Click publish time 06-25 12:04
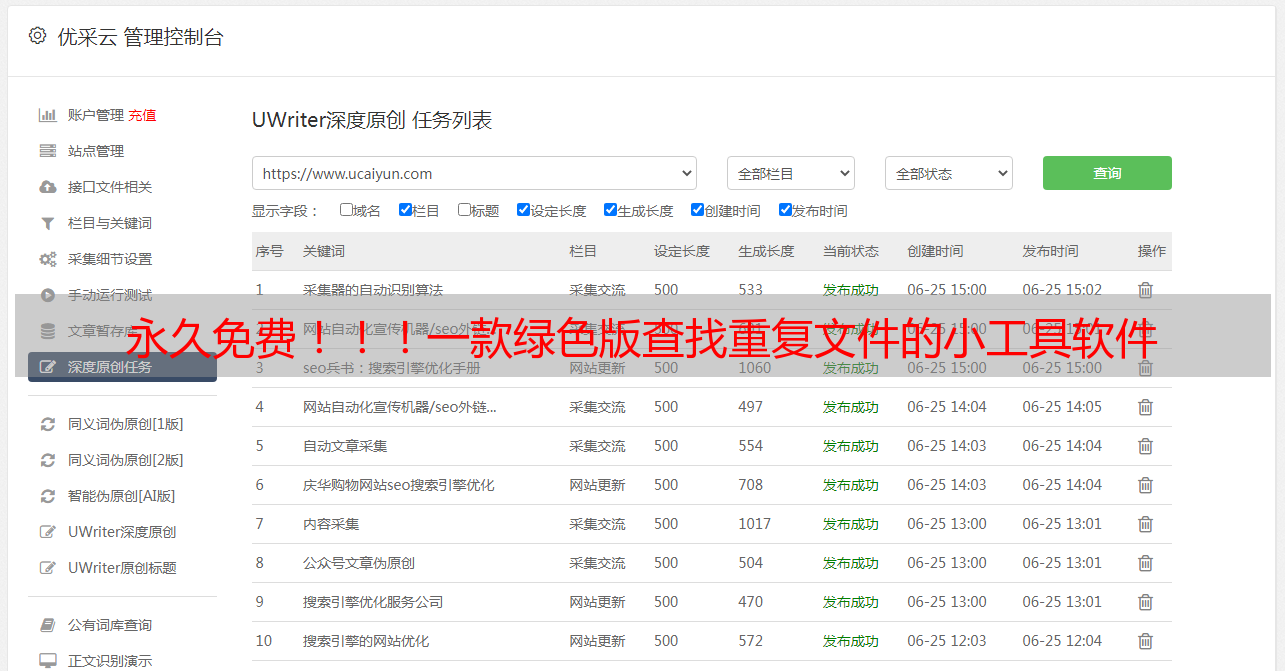This screenshot has height=671, width=1285. point(1062,641)
